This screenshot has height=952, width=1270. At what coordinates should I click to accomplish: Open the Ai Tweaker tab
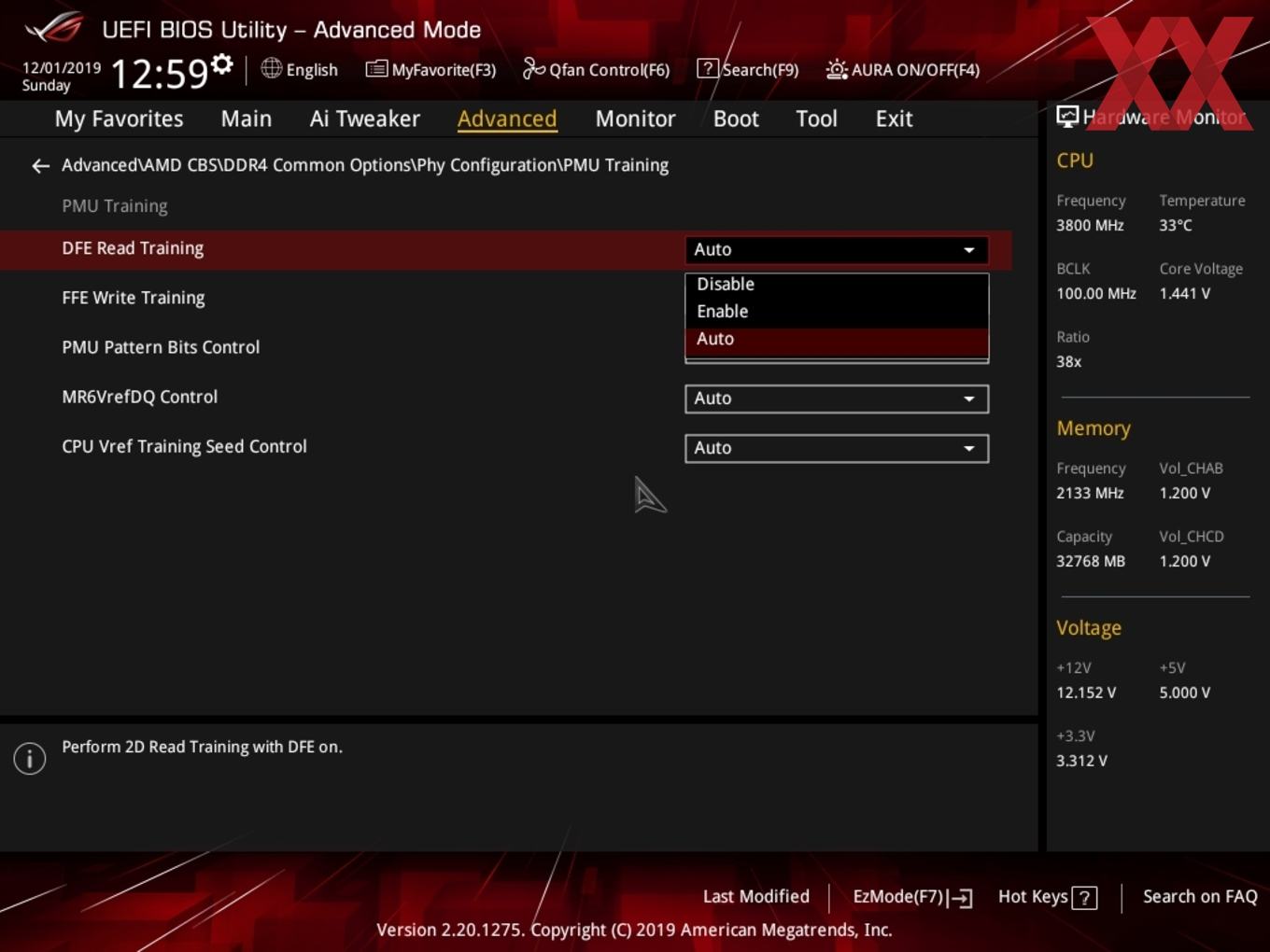coord(365,119)
